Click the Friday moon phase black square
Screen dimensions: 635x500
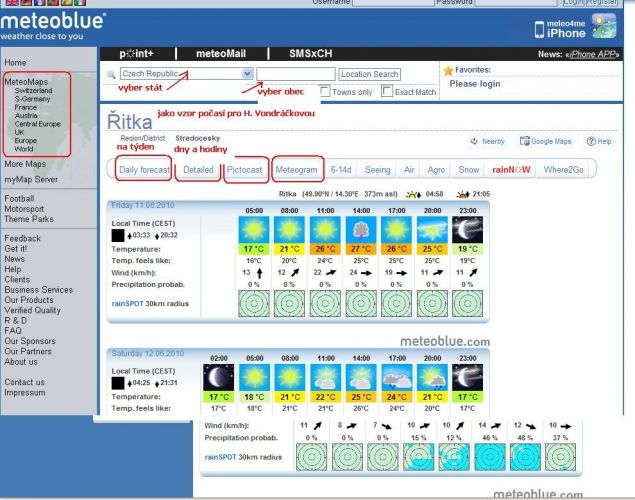[118, 235]
